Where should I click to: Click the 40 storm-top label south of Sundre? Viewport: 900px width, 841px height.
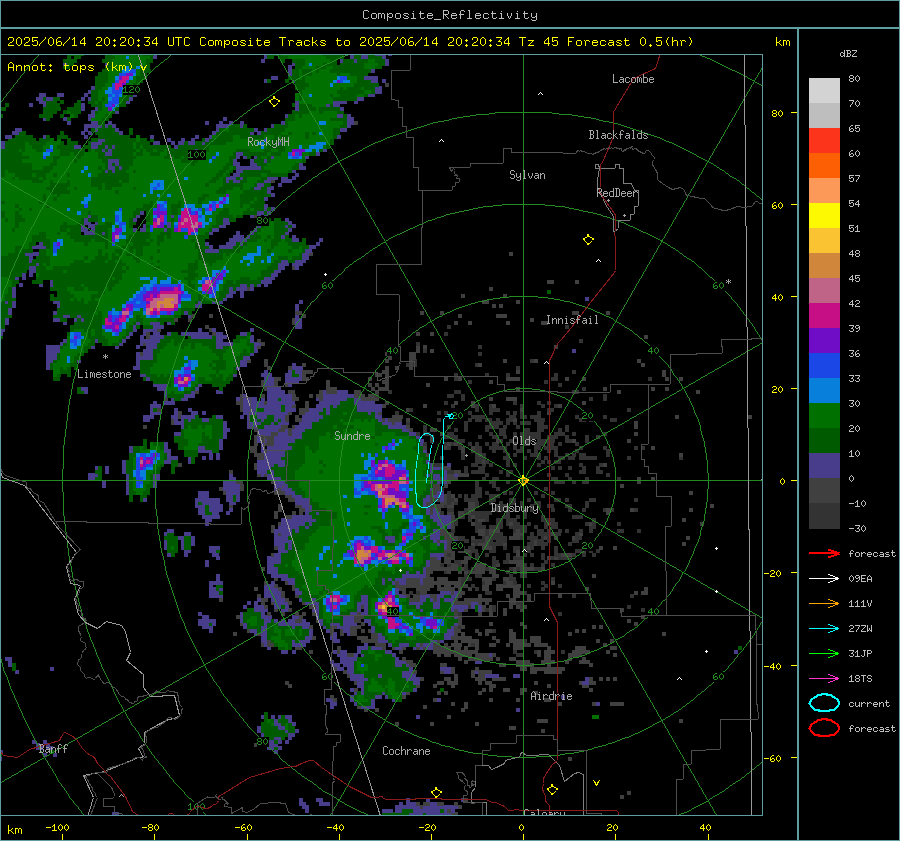(x=393, y=611)
